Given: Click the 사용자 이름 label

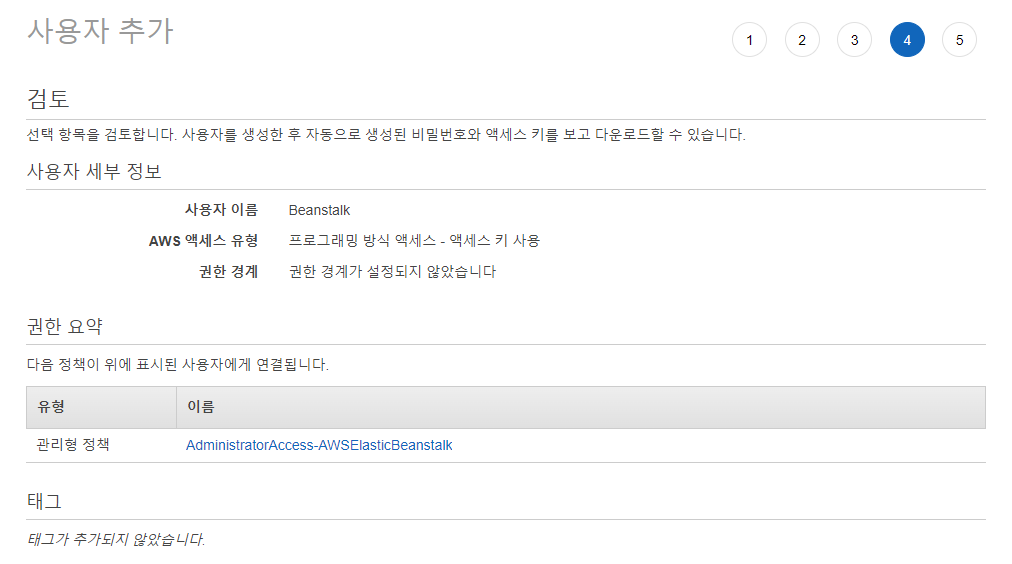Looking at the screenshot, I should tap(221, 210).
